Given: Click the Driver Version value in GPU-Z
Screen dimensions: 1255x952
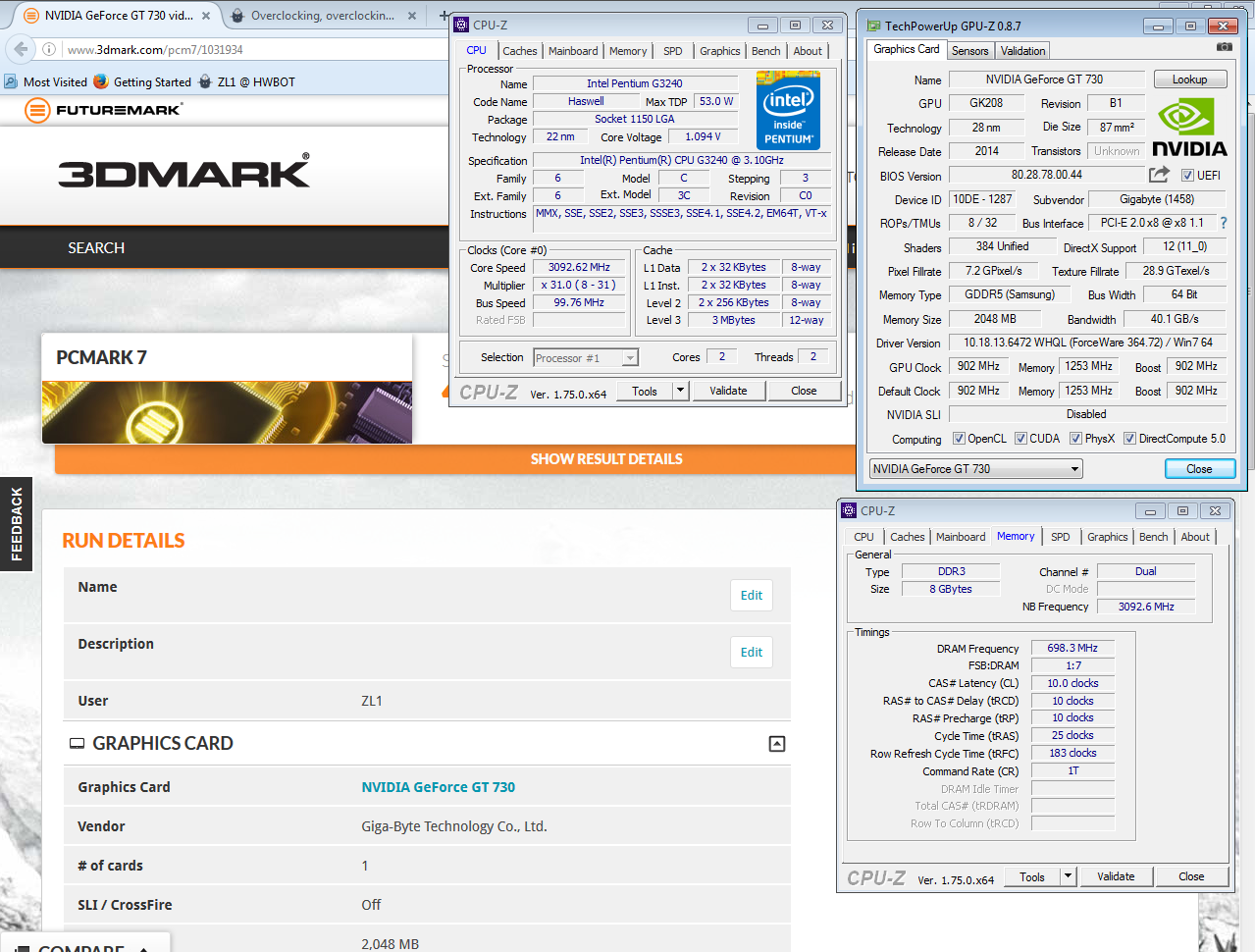Looking at the screenshot, I should 1088,343.
